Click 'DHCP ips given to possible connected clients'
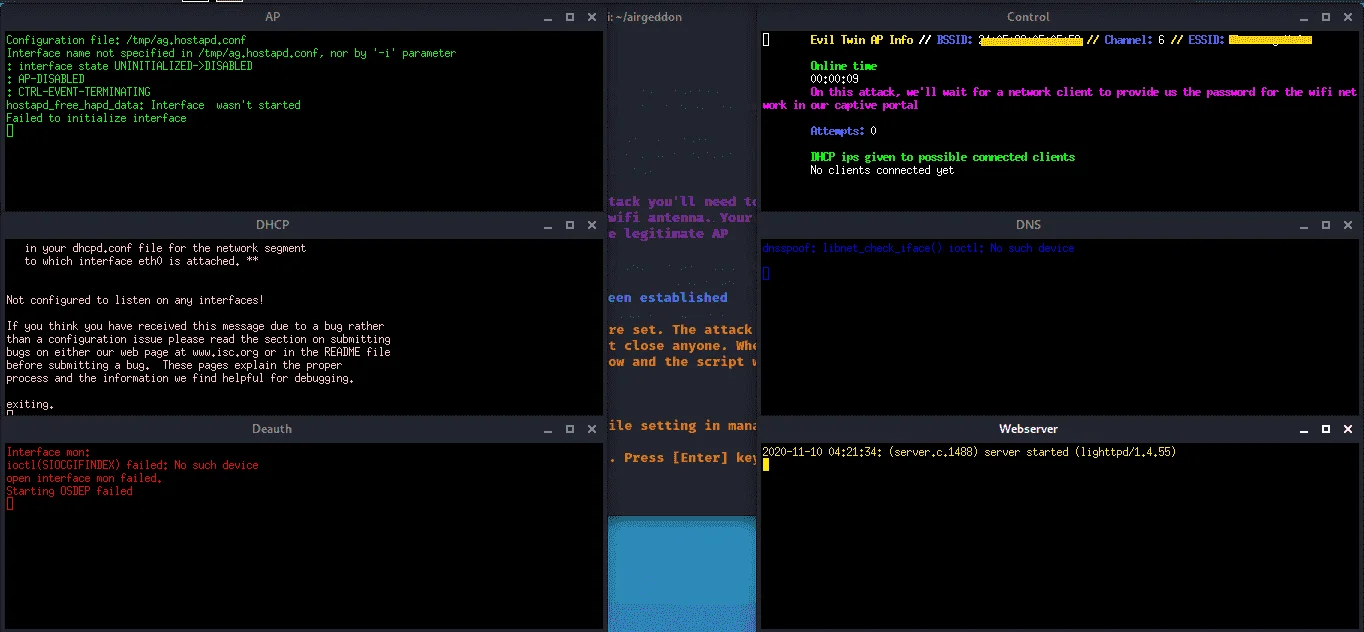Screen dimensions: 1364x632 (942, 157)
